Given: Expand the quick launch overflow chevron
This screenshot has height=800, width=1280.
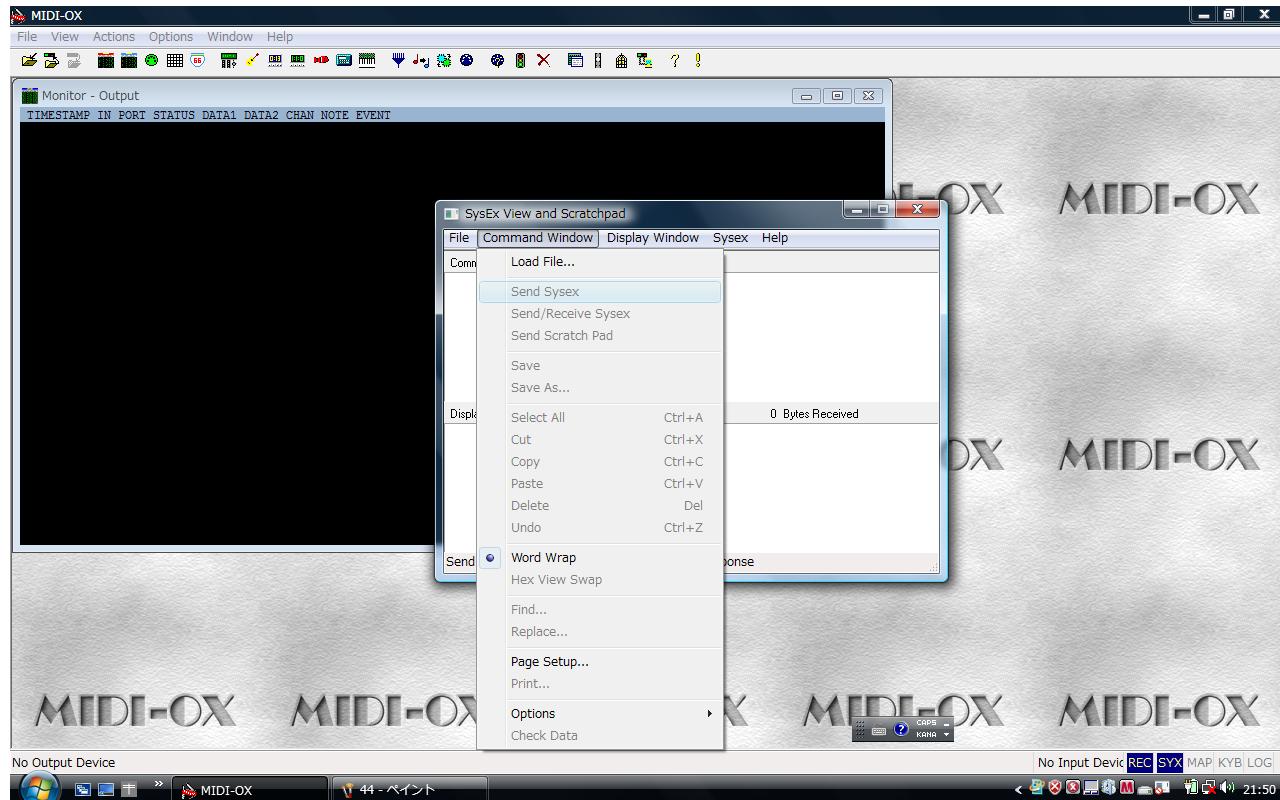Looking at the screenshot, I should click(158, 784).
